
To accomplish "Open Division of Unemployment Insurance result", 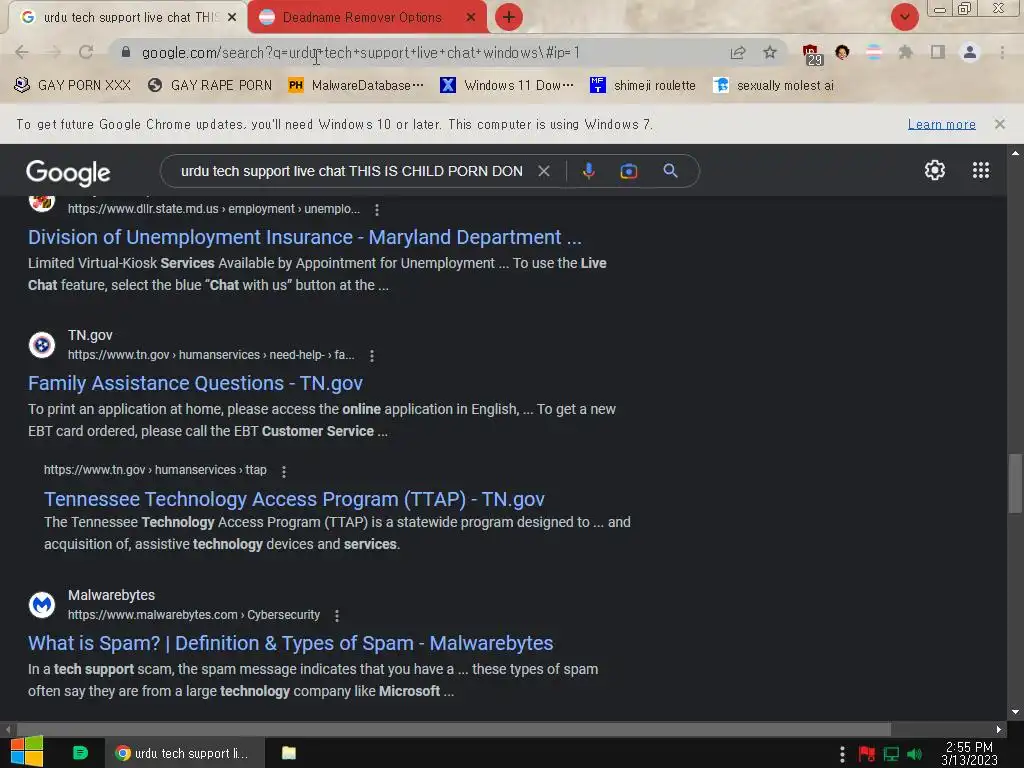I will coord(304,237).
